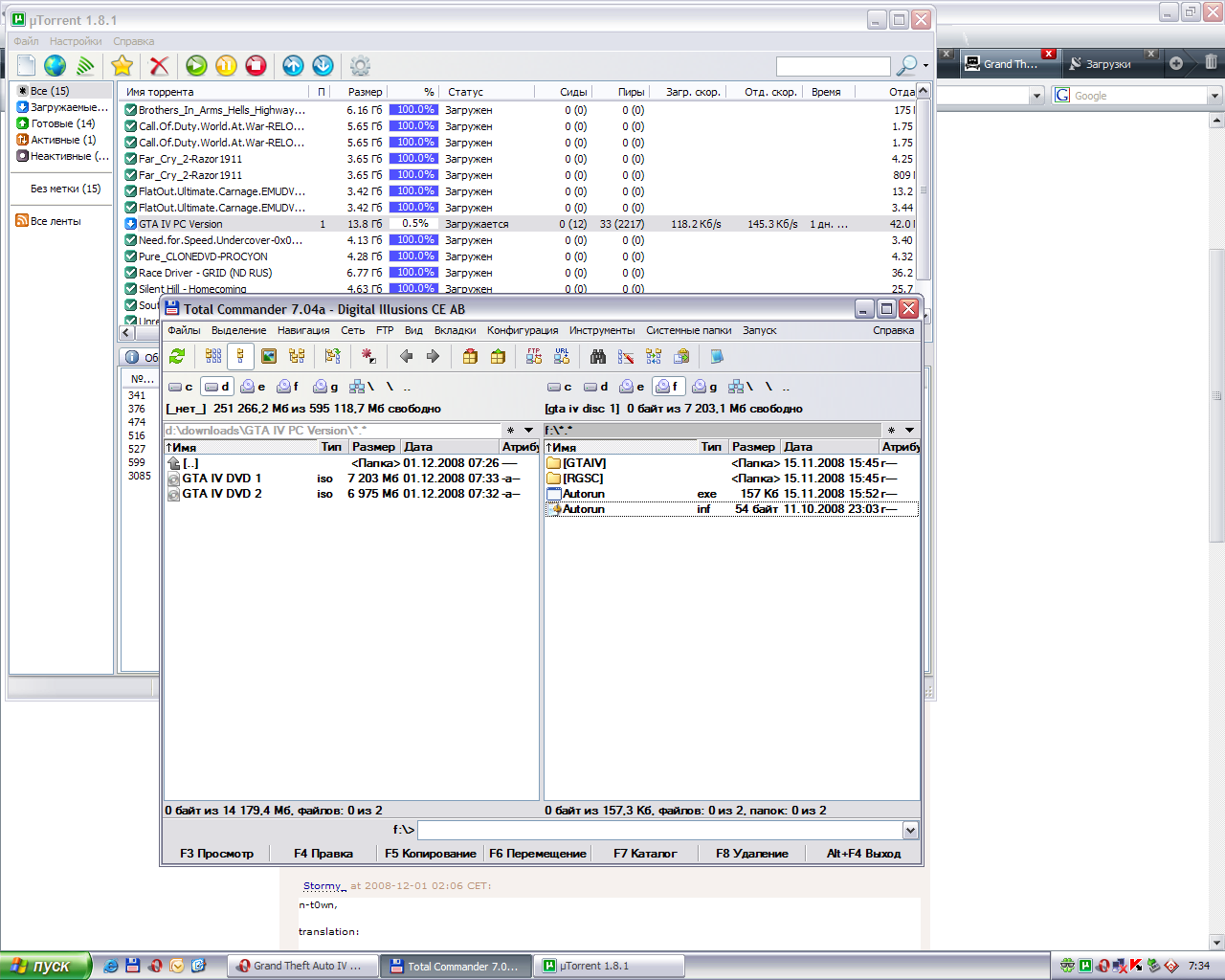1225x980 pixels.
Task: Click the F7 Каталог button
Action: coord(645,854)
